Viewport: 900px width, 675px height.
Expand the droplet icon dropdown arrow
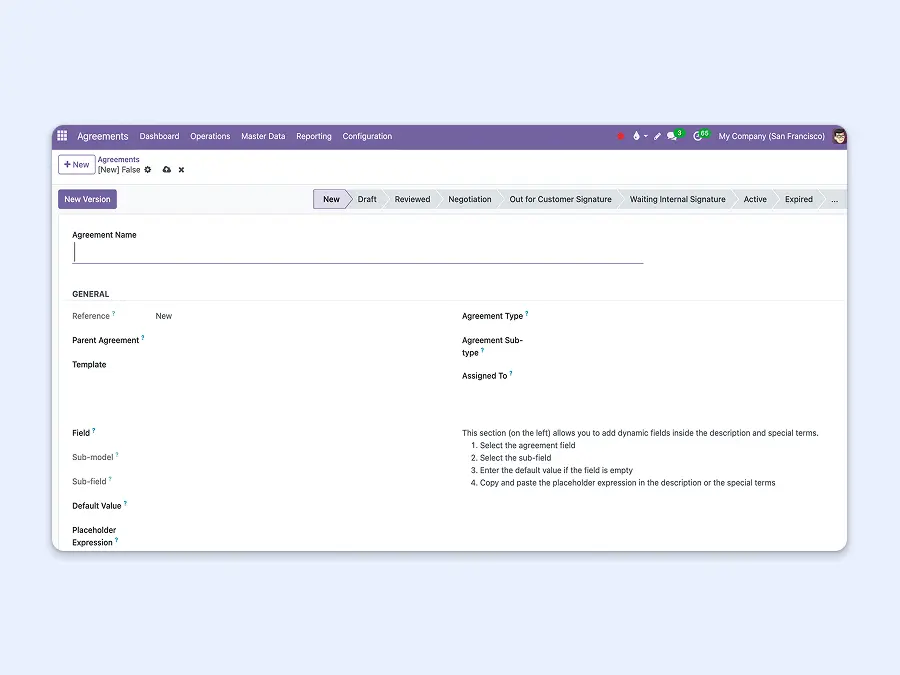pos(648,137)
